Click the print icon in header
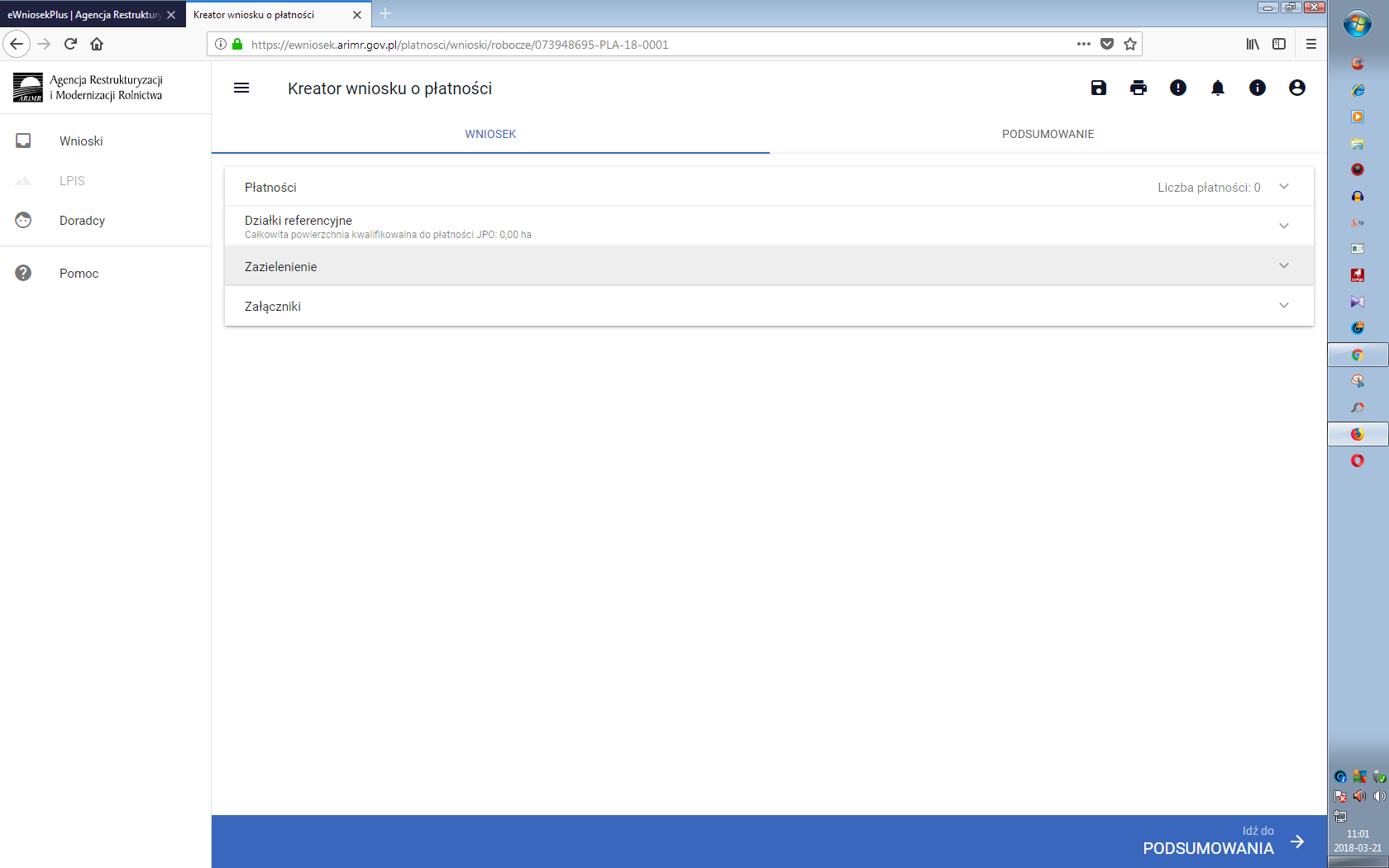The image size is (1389, 868). coord(1138,88)
